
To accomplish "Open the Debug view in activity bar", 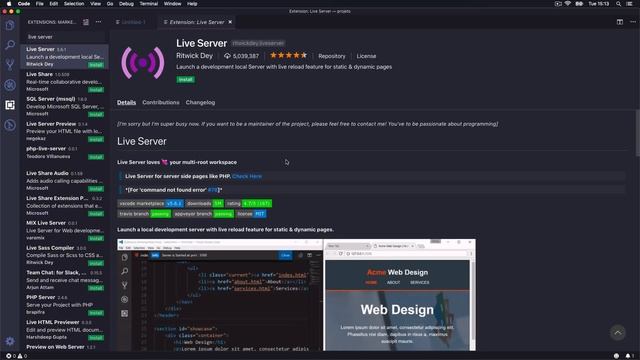I will coord(10,84).
